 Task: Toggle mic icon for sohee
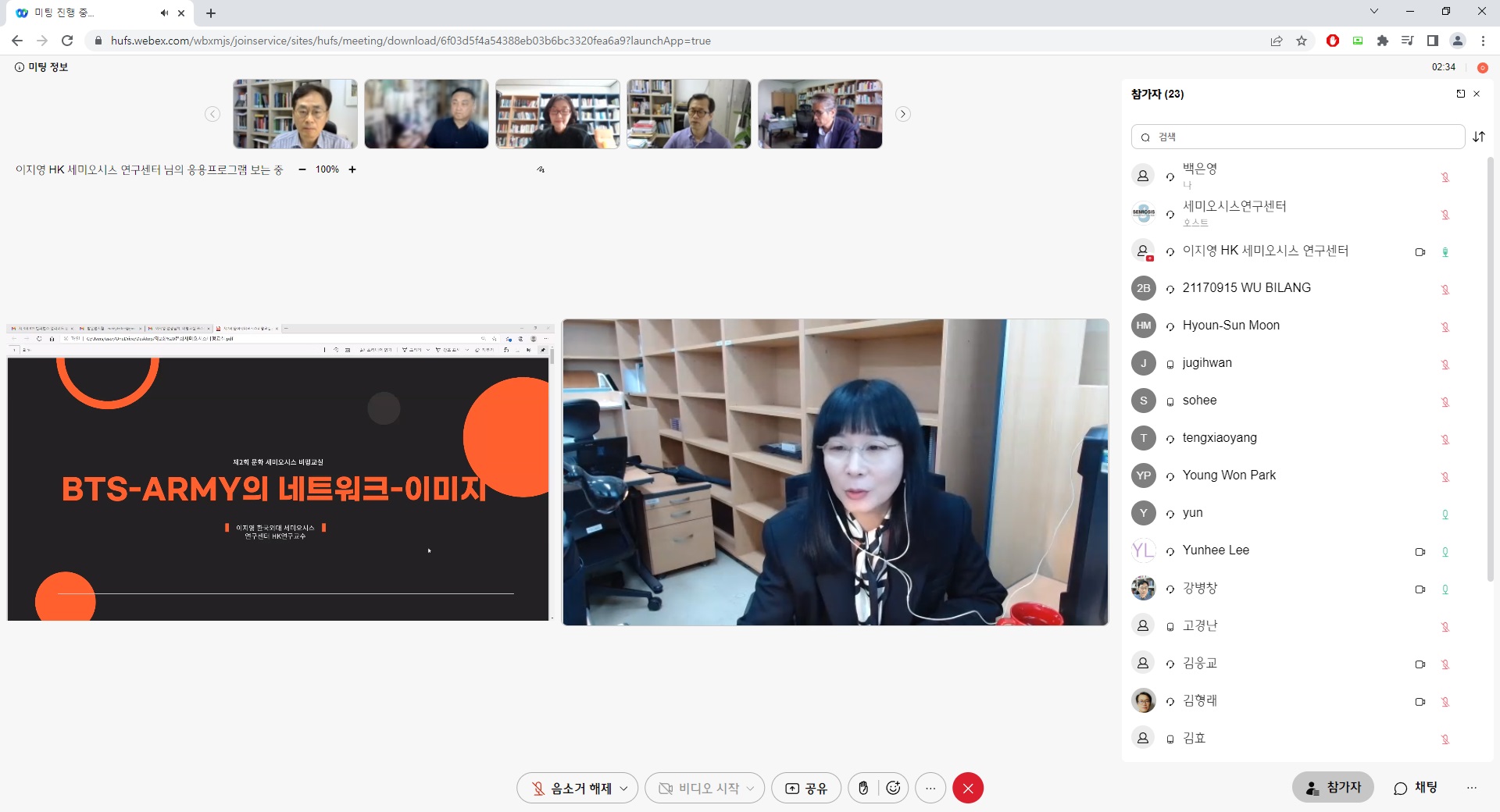point(1445,402)
